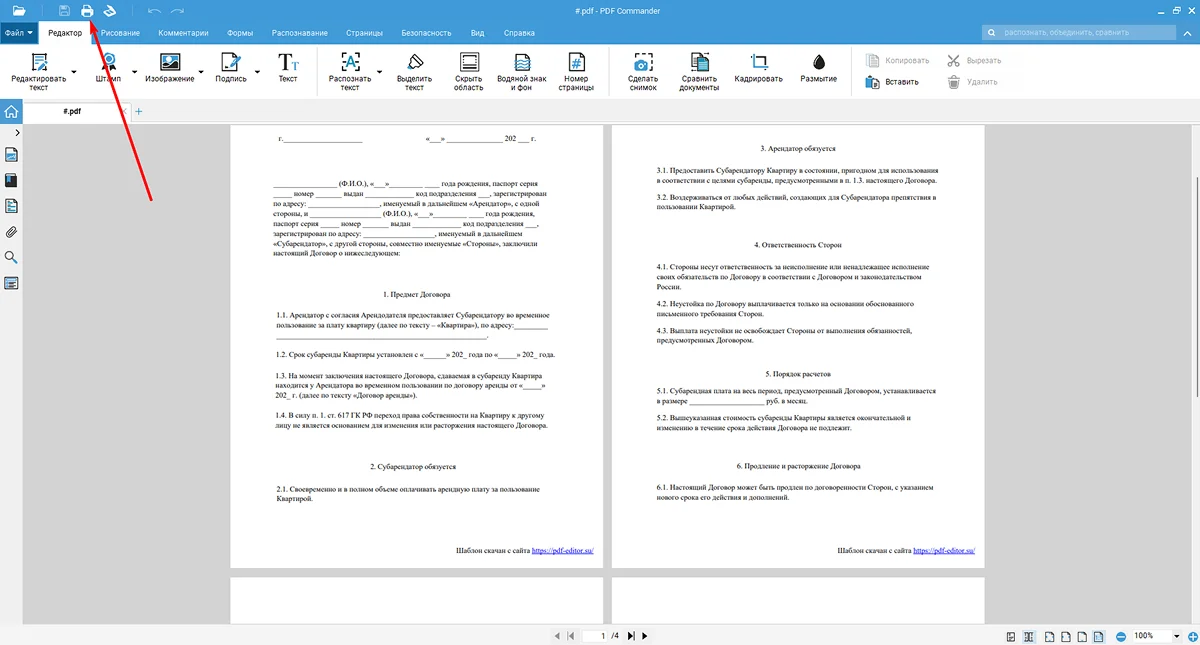Zoom out with the minus icon
1200x645 pixels.
point(1121,636)
